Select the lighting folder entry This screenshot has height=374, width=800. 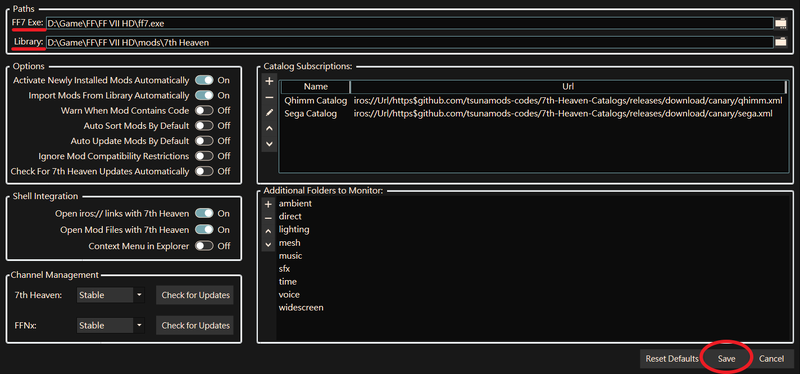click(x=294, y=230)
